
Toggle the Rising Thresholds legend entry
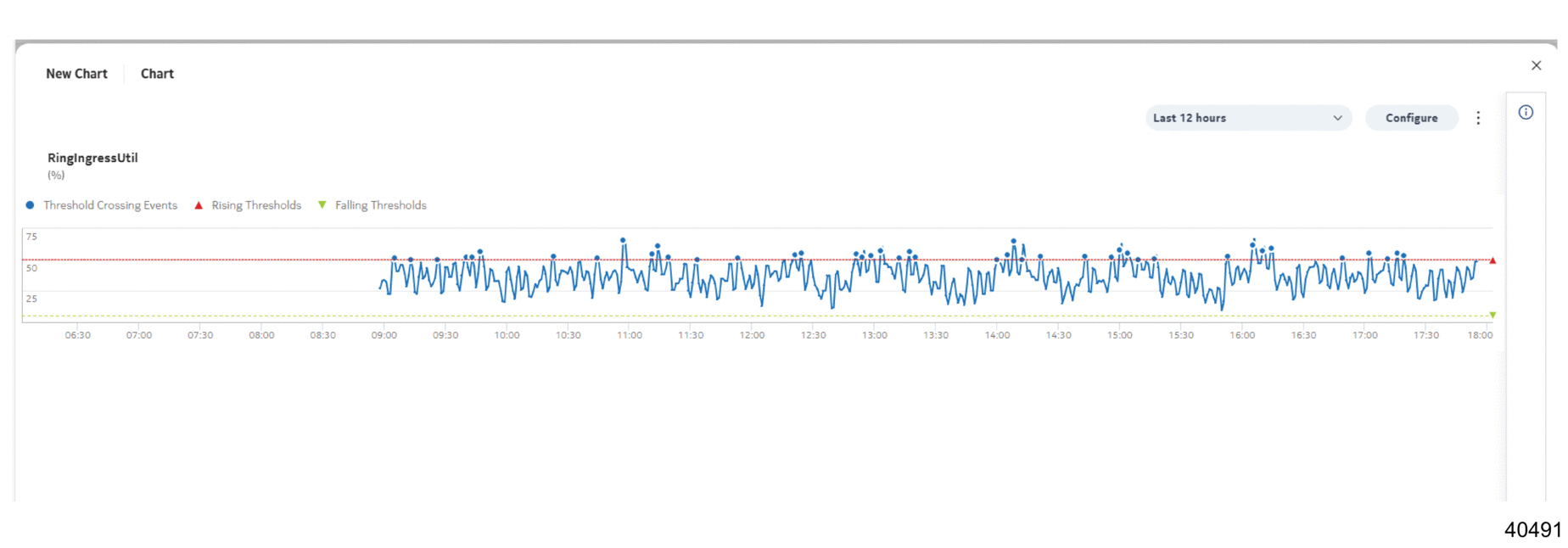(248, 205)
